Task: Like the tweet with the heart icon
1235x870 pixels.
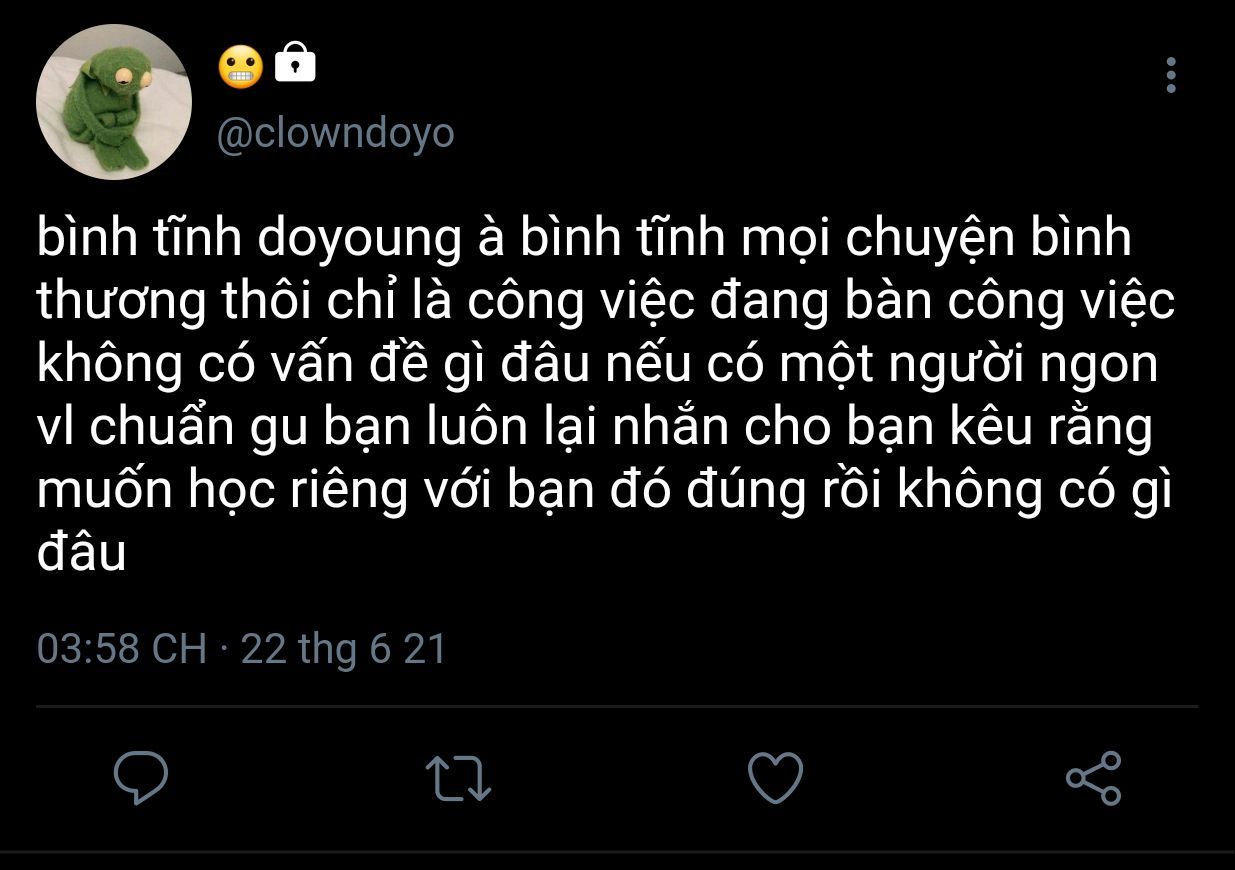Action: [776, 778]
